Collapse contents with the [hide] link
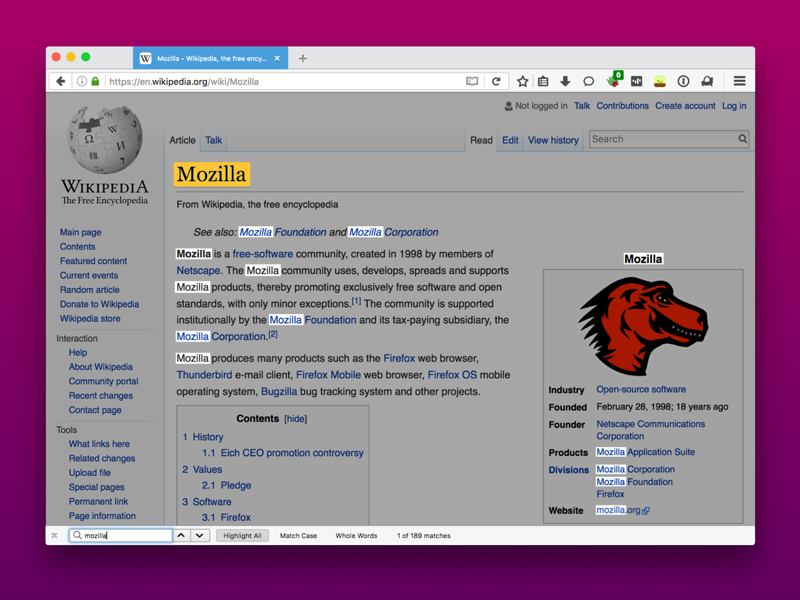 296,419
